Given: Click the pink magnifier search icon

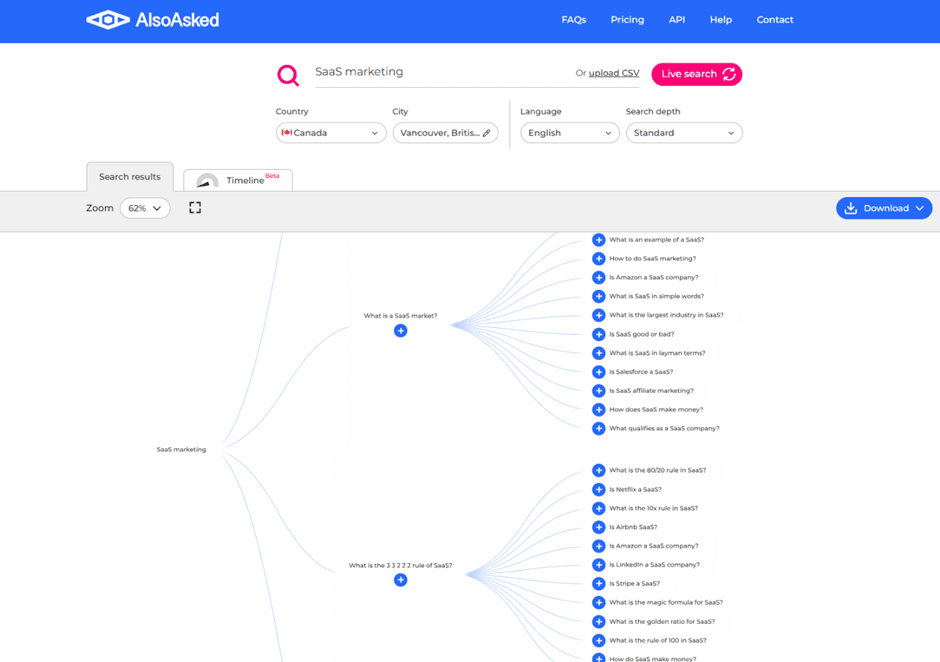Looking at the screenshot, I should (288, 76).
